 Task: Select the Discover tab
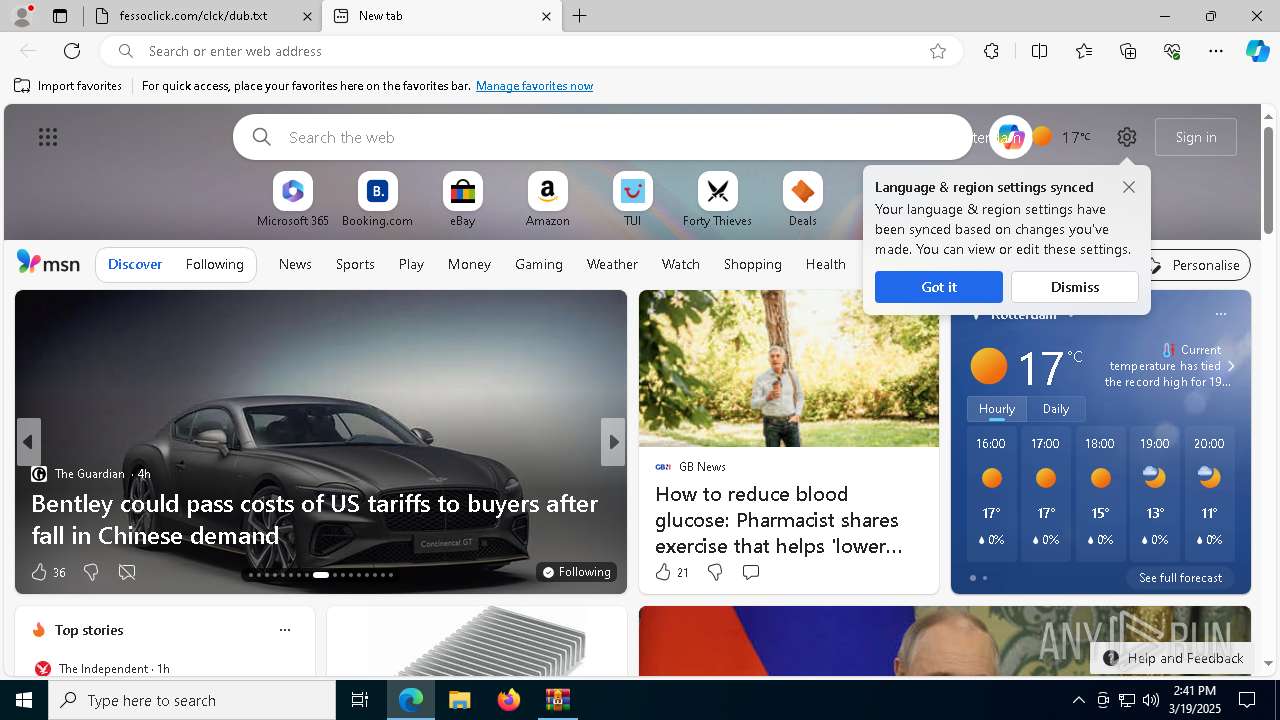pyautogui.click(x=135, y=264)
